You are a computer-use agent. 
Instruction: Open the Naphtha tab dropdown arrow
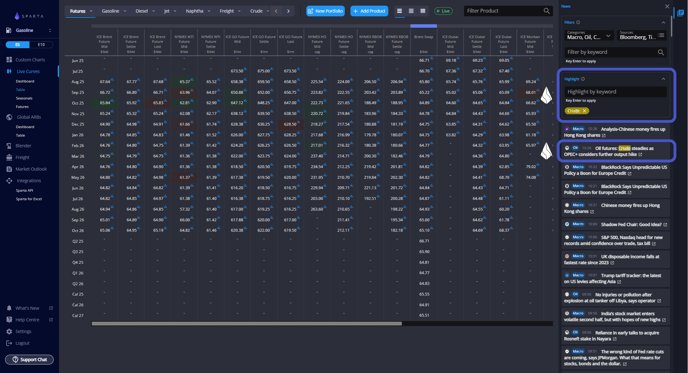coord(209,11)
